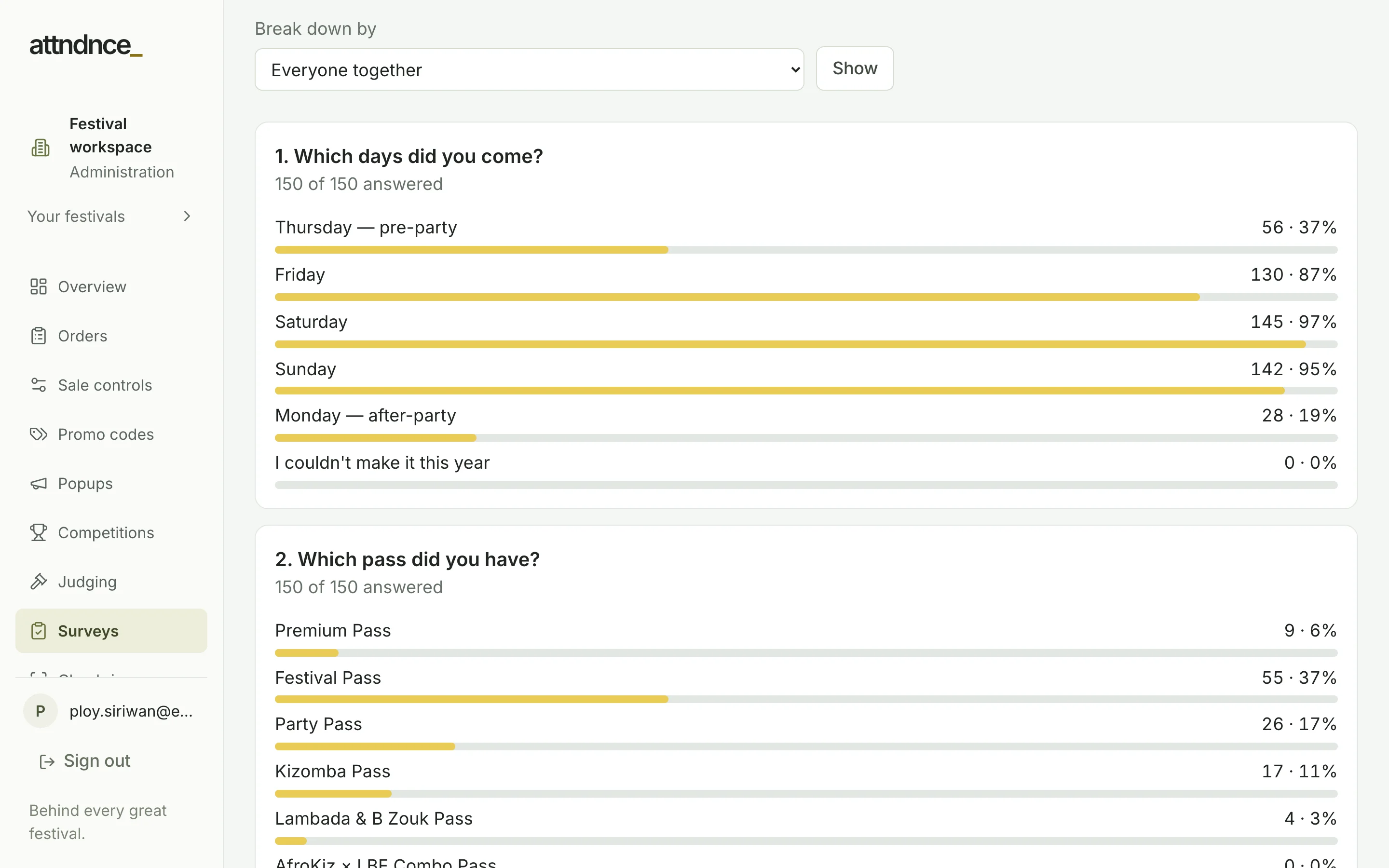Click the Friday progress bar
The image size is (1389, 868).
coord(806,298)
